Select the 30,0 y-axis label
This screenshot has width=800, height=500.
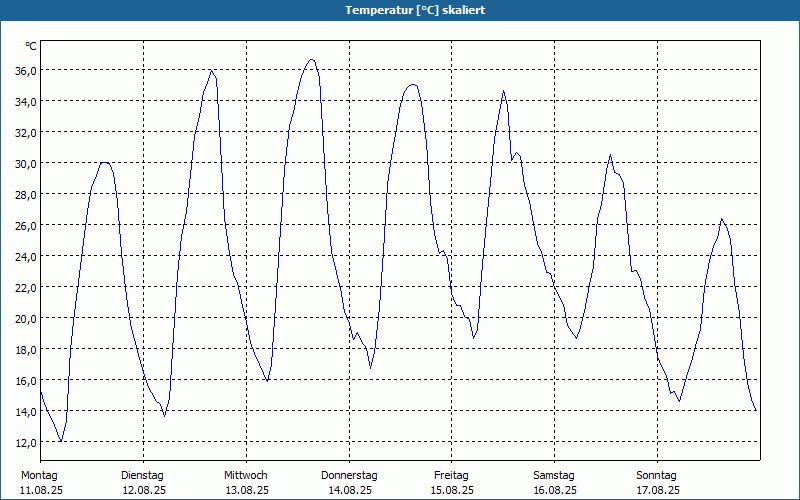(x=26, y=164)
